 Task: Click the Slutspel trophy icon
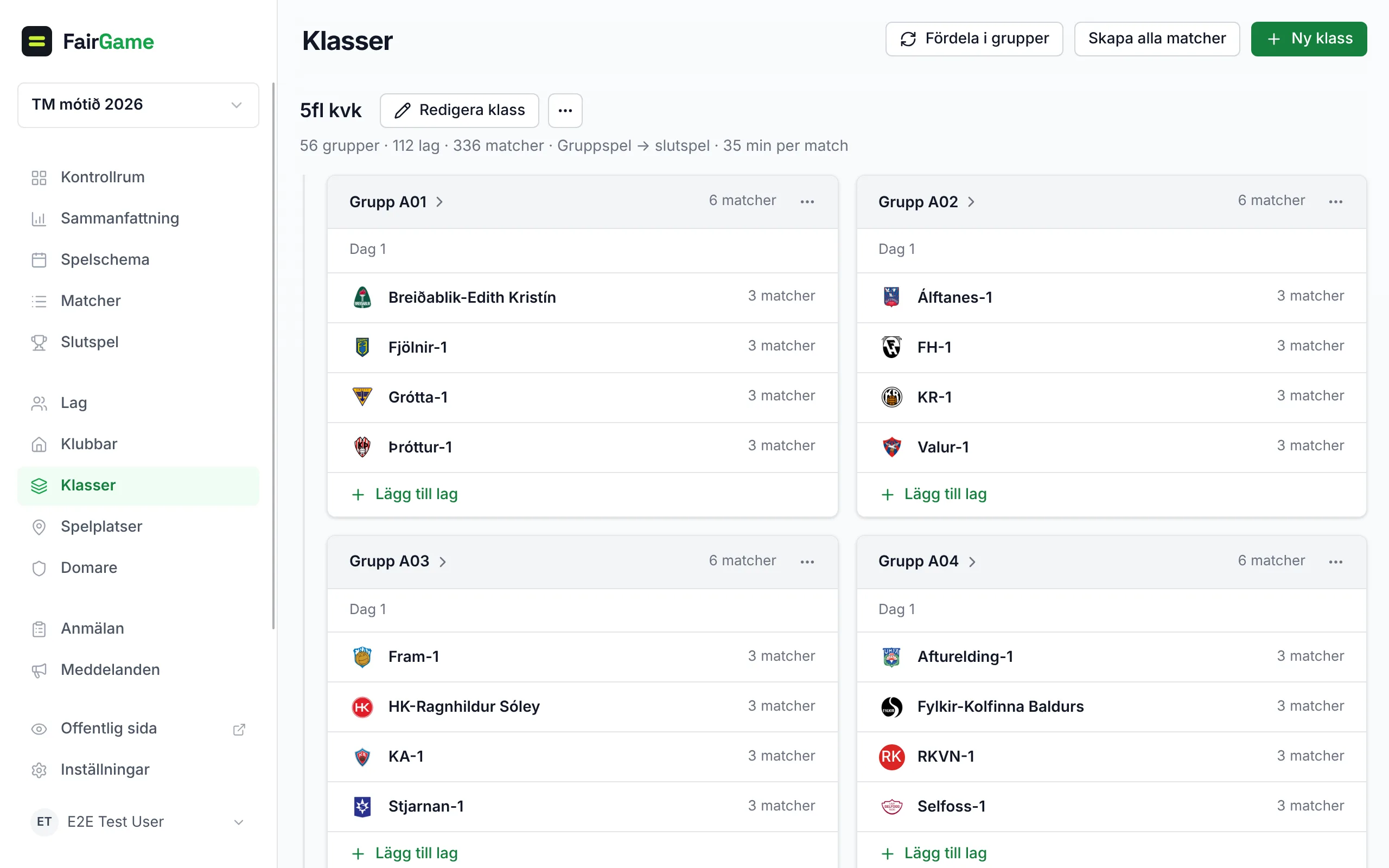39,342
